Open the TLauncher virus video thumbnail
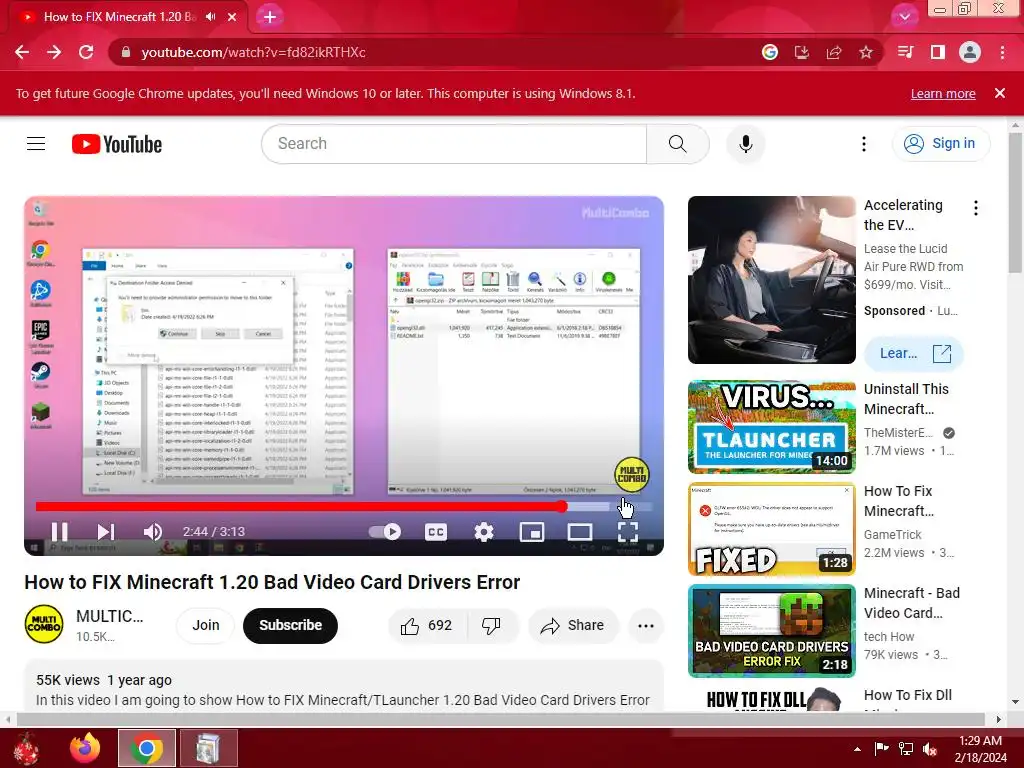 [x=771, y=426]
